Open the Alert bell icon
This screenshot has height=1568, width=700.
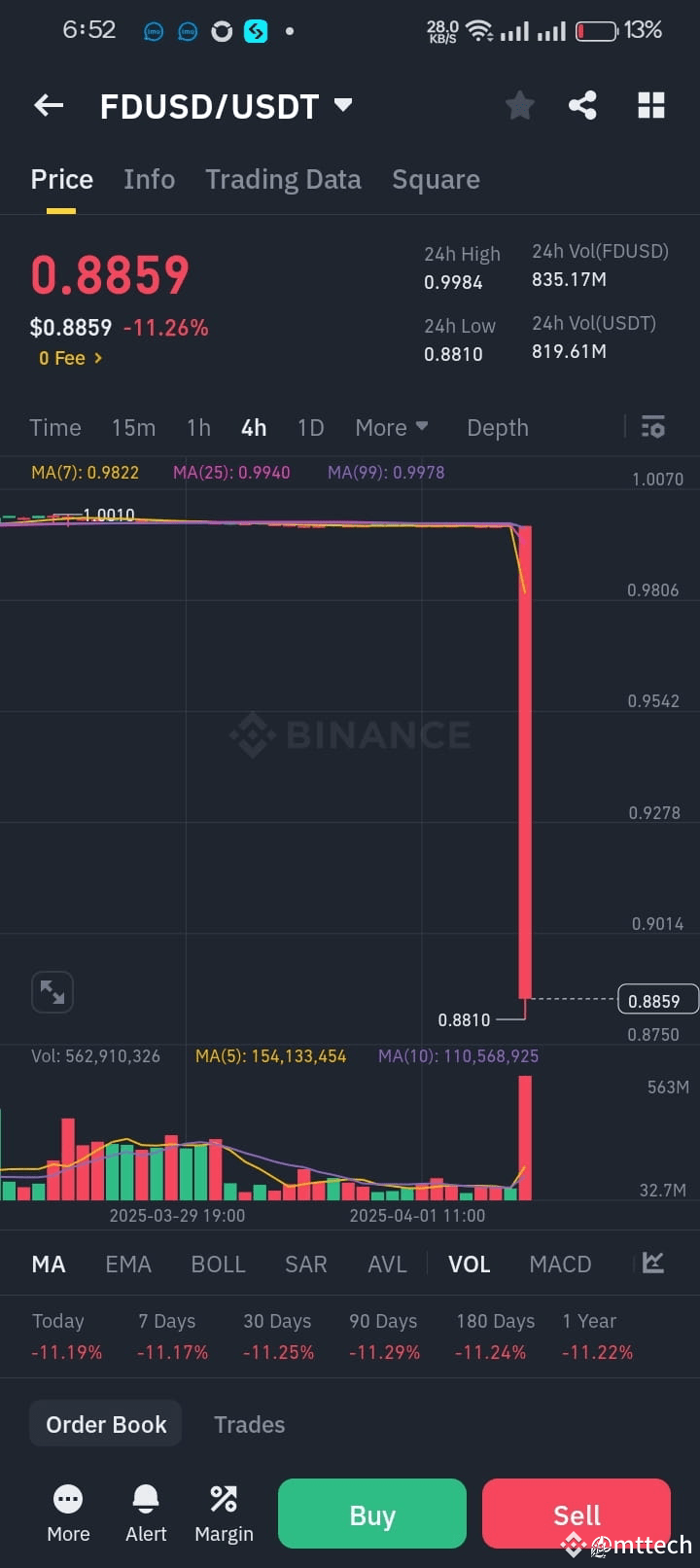[x=146, y=1515]
